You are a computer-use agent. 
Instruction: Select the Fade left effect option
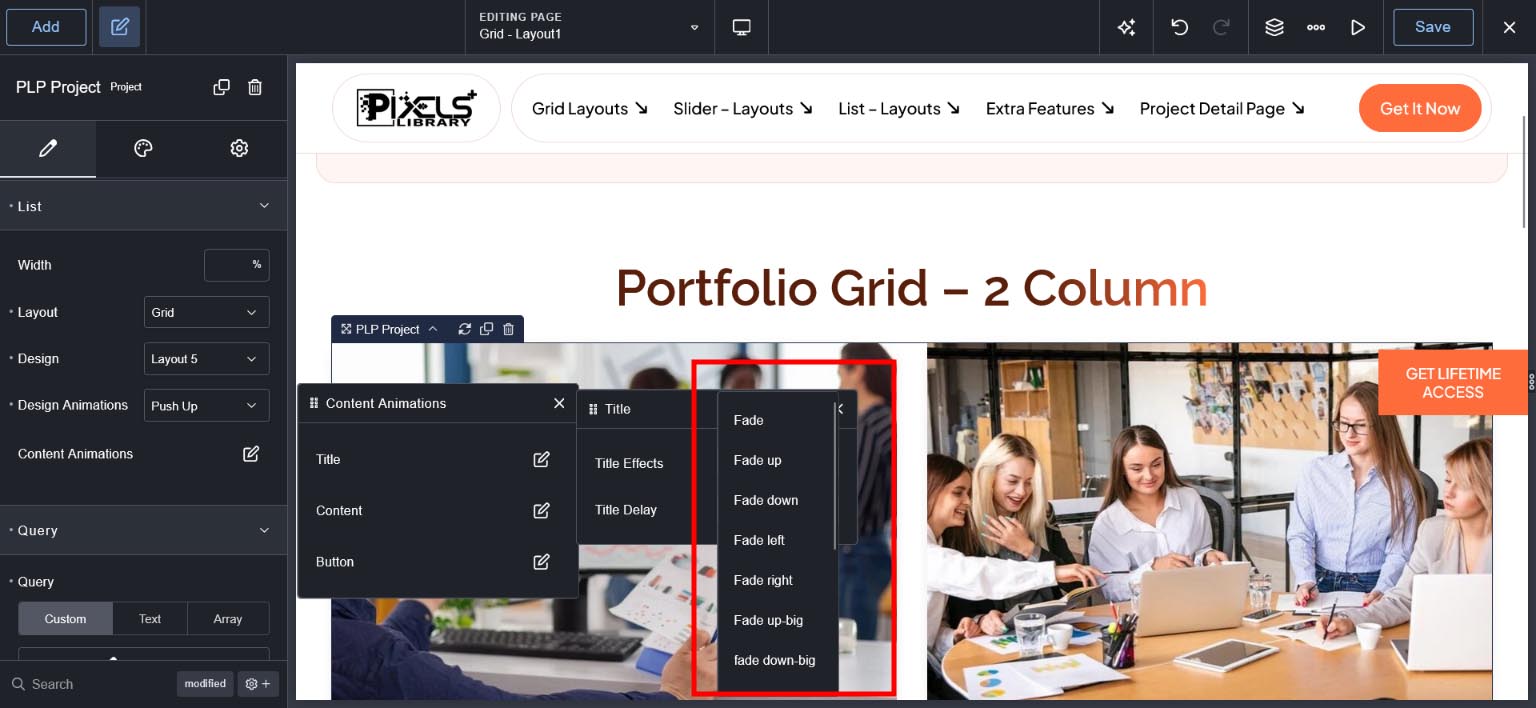click(x=776, y=540)
